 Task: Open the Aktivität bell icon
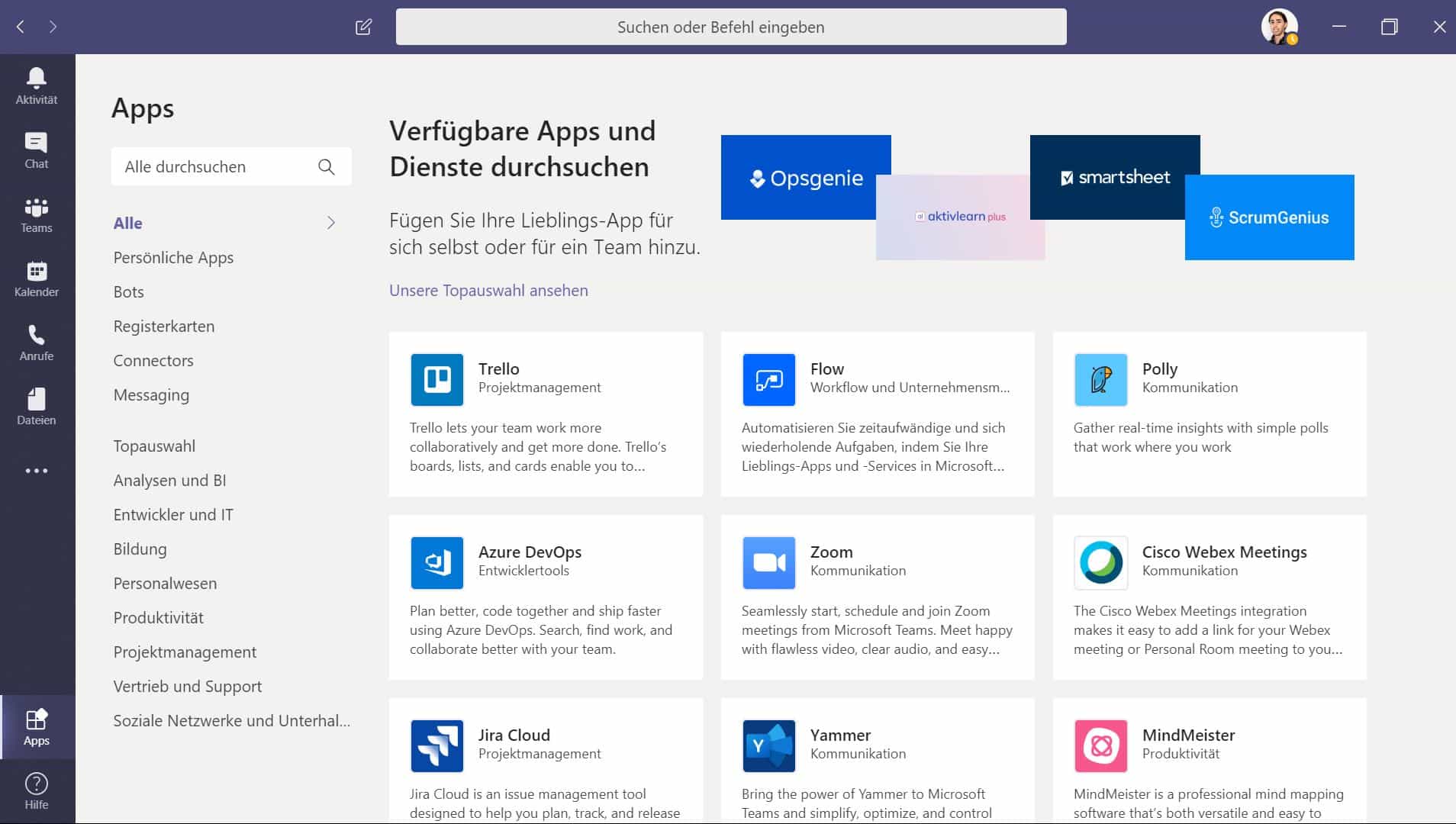tap(37, 77)
